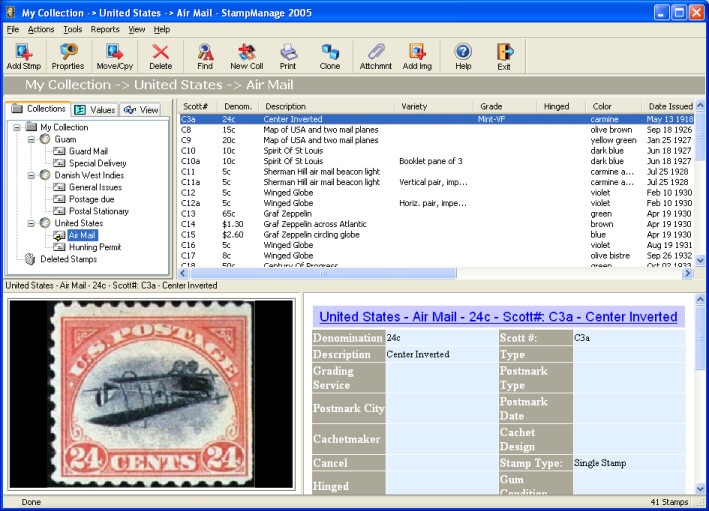
Task: Select row C11a Vertical pair
Action: 437,182
